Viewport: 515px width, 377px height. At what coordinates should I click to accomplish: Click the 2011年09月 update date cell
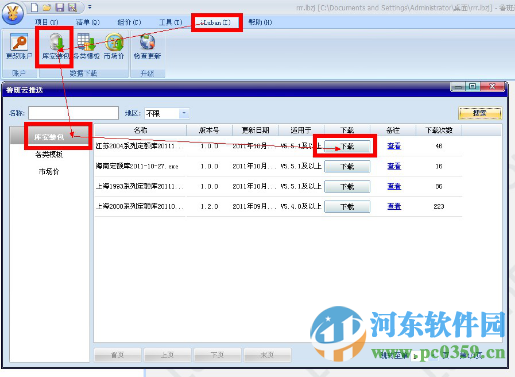click(x=254, y=206)
